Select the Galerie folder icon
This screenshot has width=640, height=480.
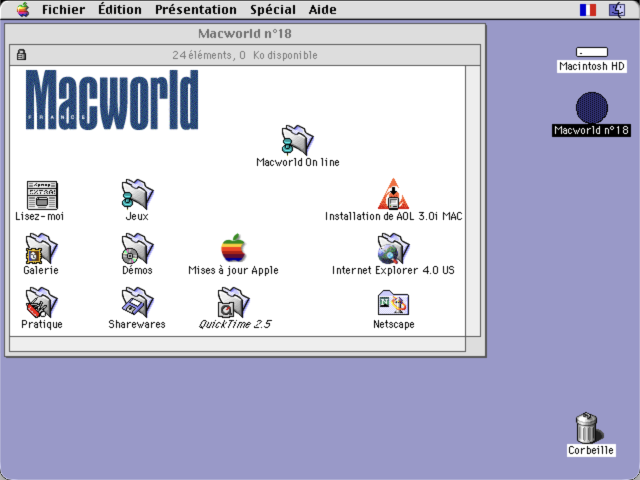point(41,248)
